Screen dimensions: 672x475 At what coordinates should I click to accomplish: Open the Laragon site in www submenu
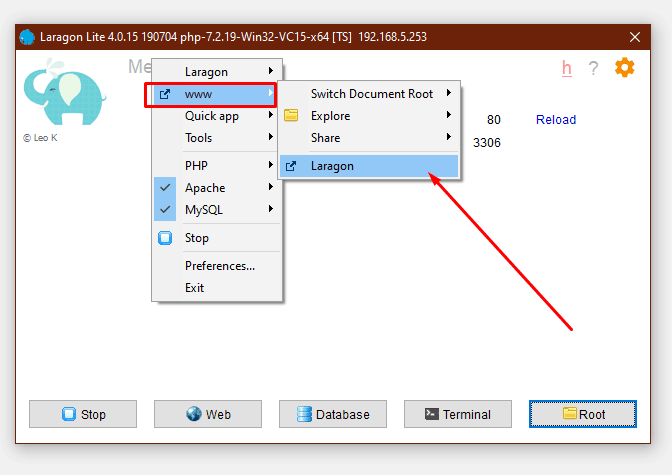(369, 166)
